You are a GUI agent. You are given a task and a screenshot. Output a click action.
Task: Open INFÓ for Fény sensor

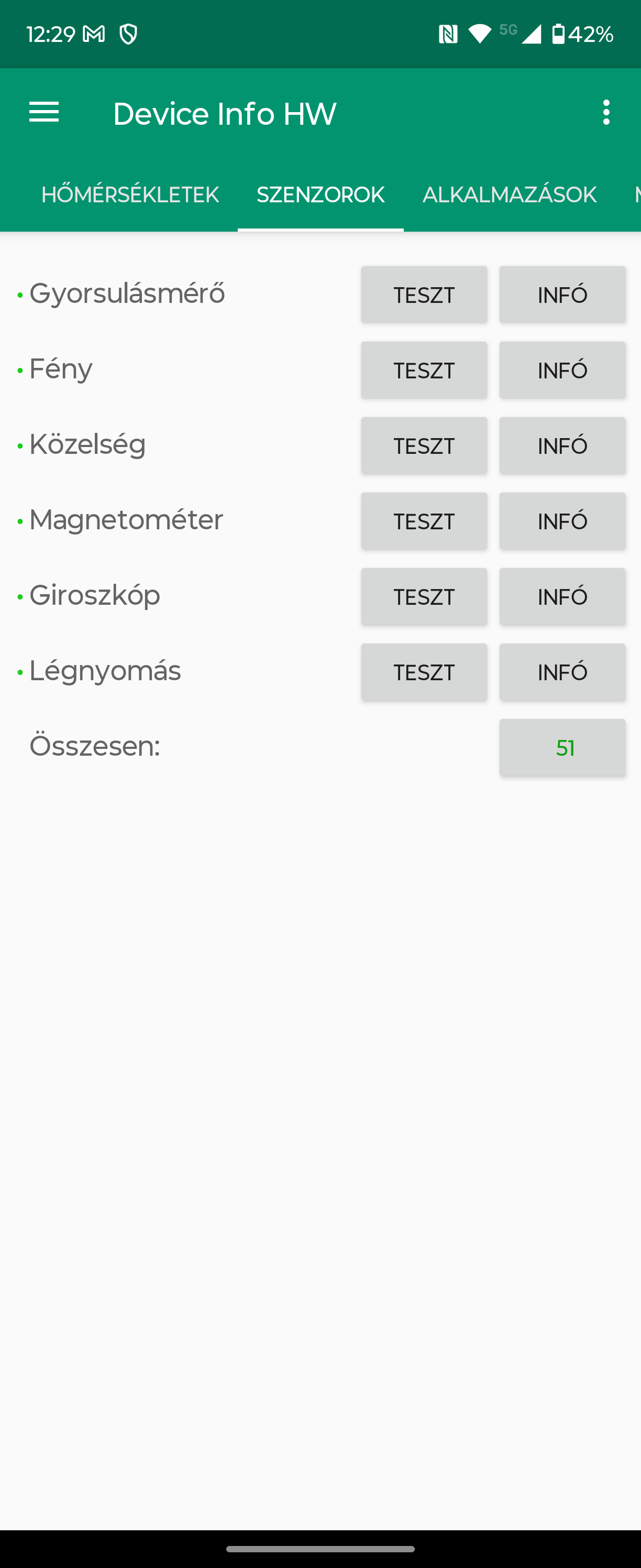[x=562, y=370]
